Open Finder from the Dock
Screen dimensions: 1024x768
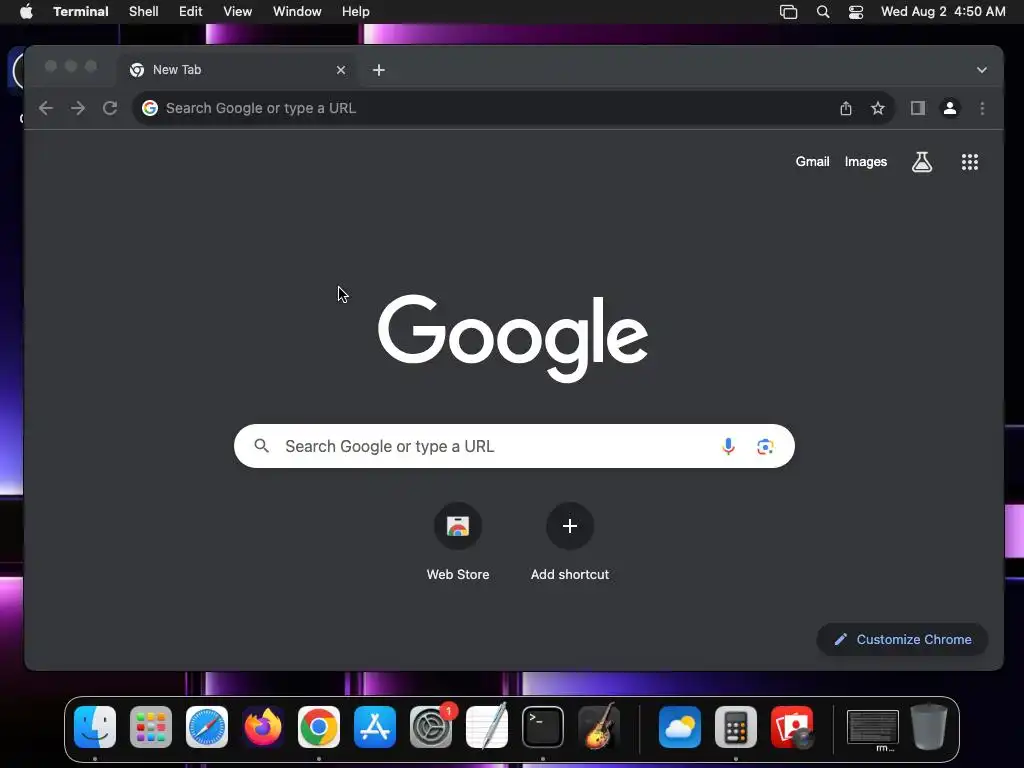pyautogui.click(x=95, y=727)
